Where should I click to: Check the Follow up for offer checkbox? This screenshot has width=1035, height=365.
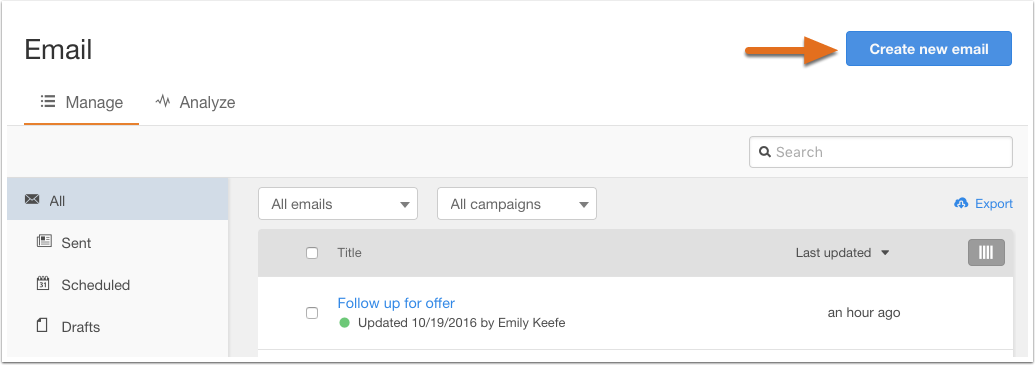coord(312,313)
